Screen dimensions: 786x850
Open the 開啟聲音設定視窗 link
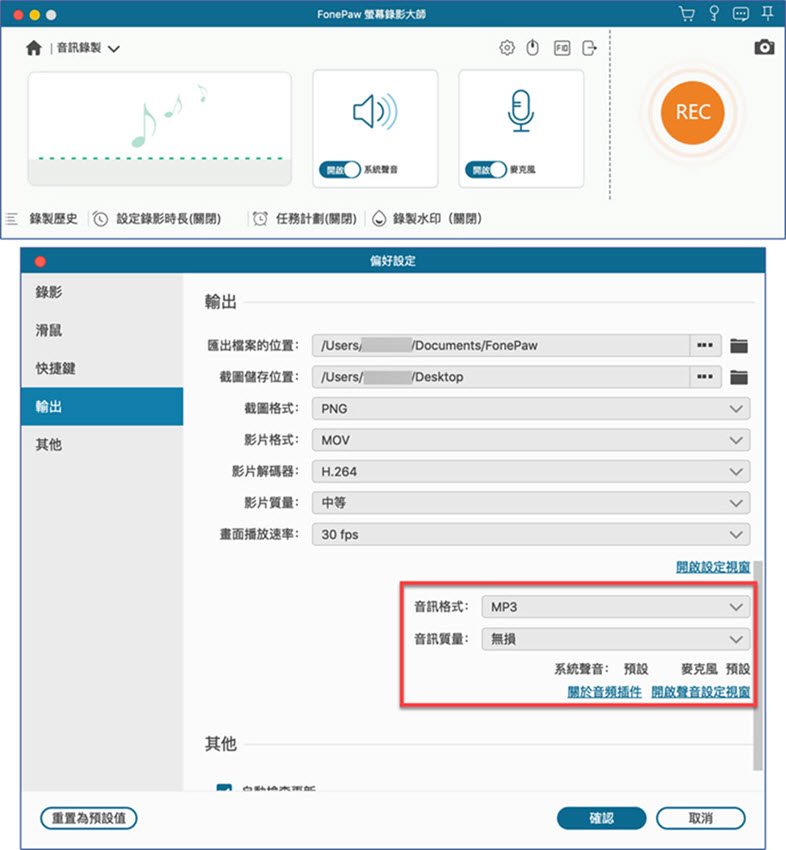701,692
